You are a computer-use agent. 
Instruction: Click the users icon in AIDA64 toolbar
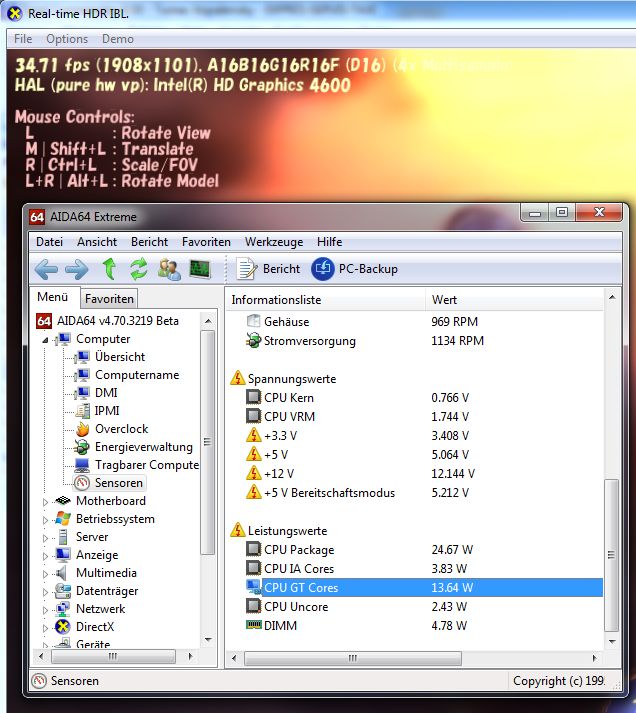[x=169, y=269]
